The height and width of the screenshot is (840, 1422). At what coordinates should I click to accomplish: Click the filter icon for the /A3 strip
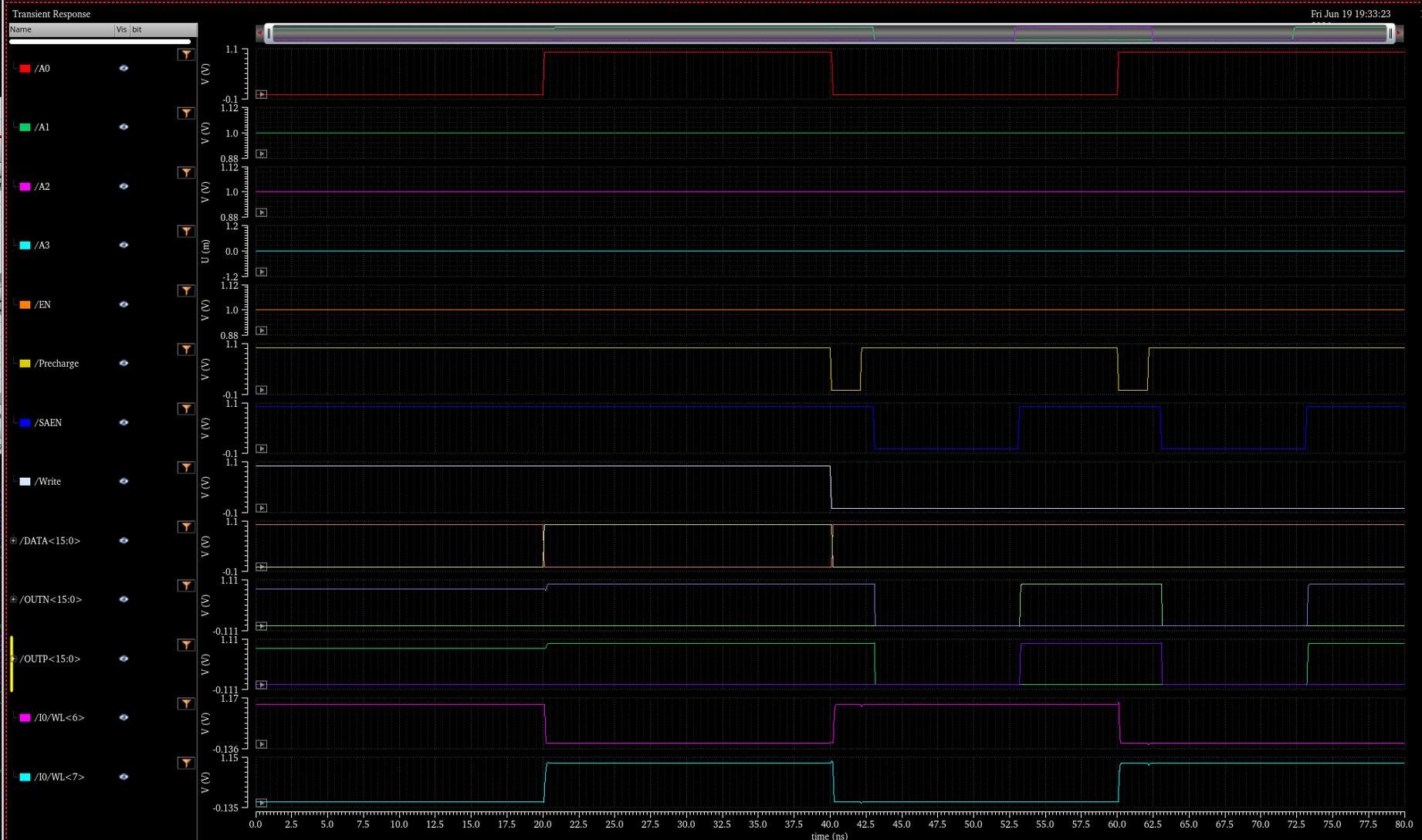pyautogui.click(x=186, y=232)
